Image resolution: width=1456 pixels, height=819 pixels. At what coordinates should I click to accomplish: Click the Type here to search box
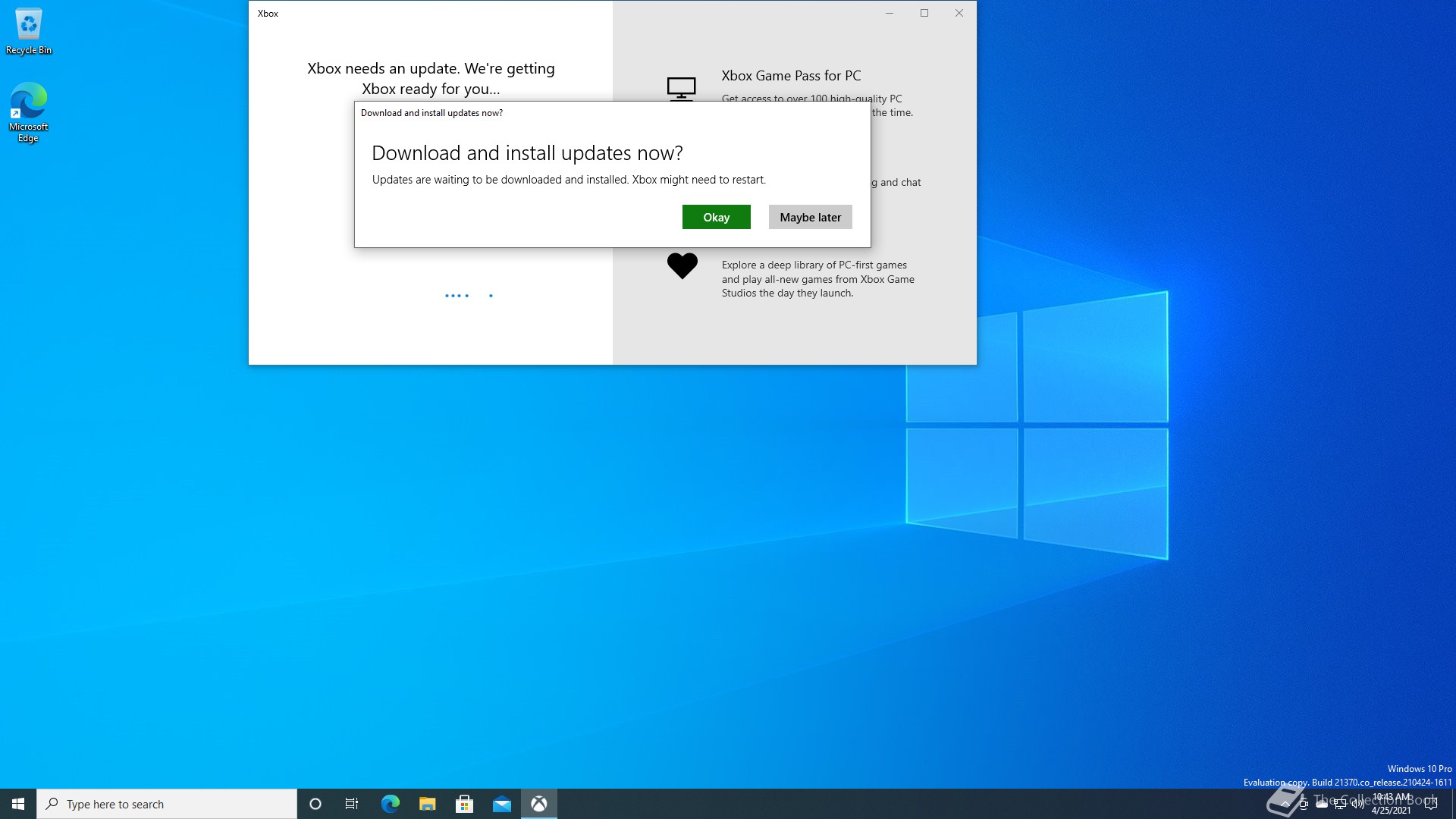[x=167, y=804]
